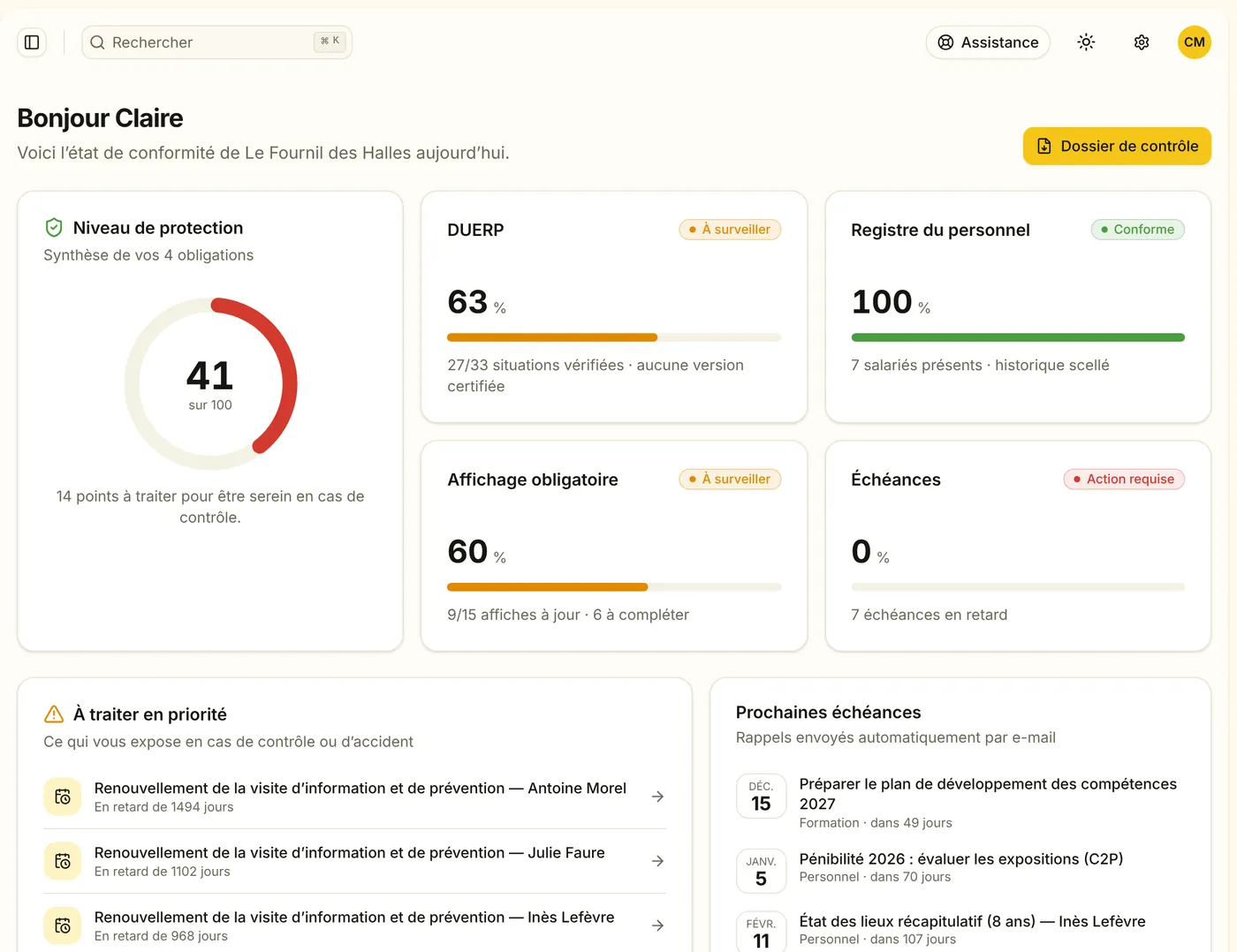Click the calendar-clock icon for Inès Lefèvre renewal

63,926
